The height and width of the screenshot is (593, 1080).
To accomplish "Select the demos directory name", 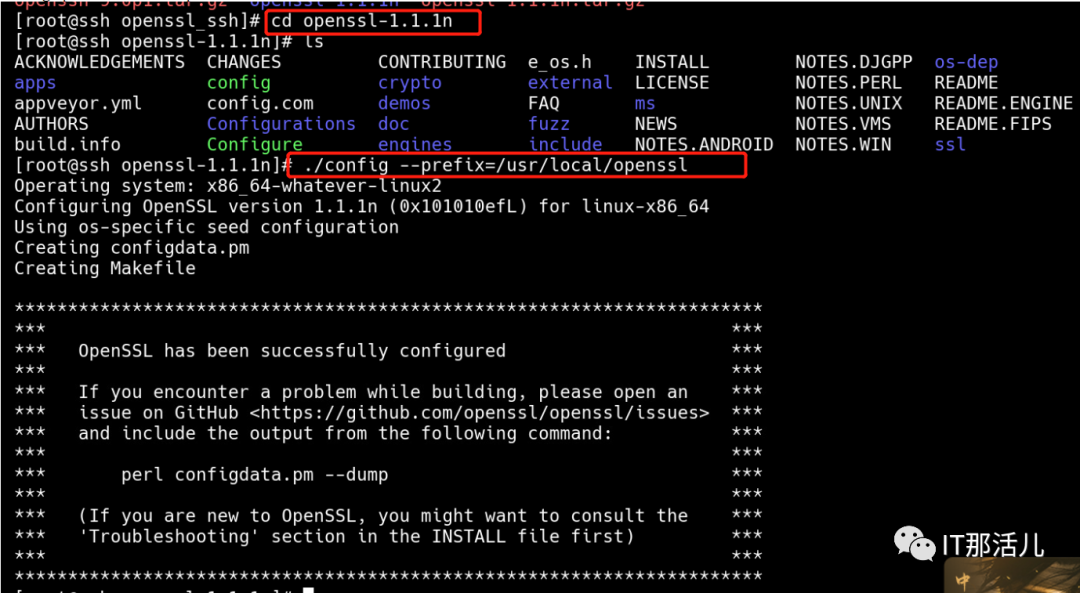I will click(x=404, y=103).
